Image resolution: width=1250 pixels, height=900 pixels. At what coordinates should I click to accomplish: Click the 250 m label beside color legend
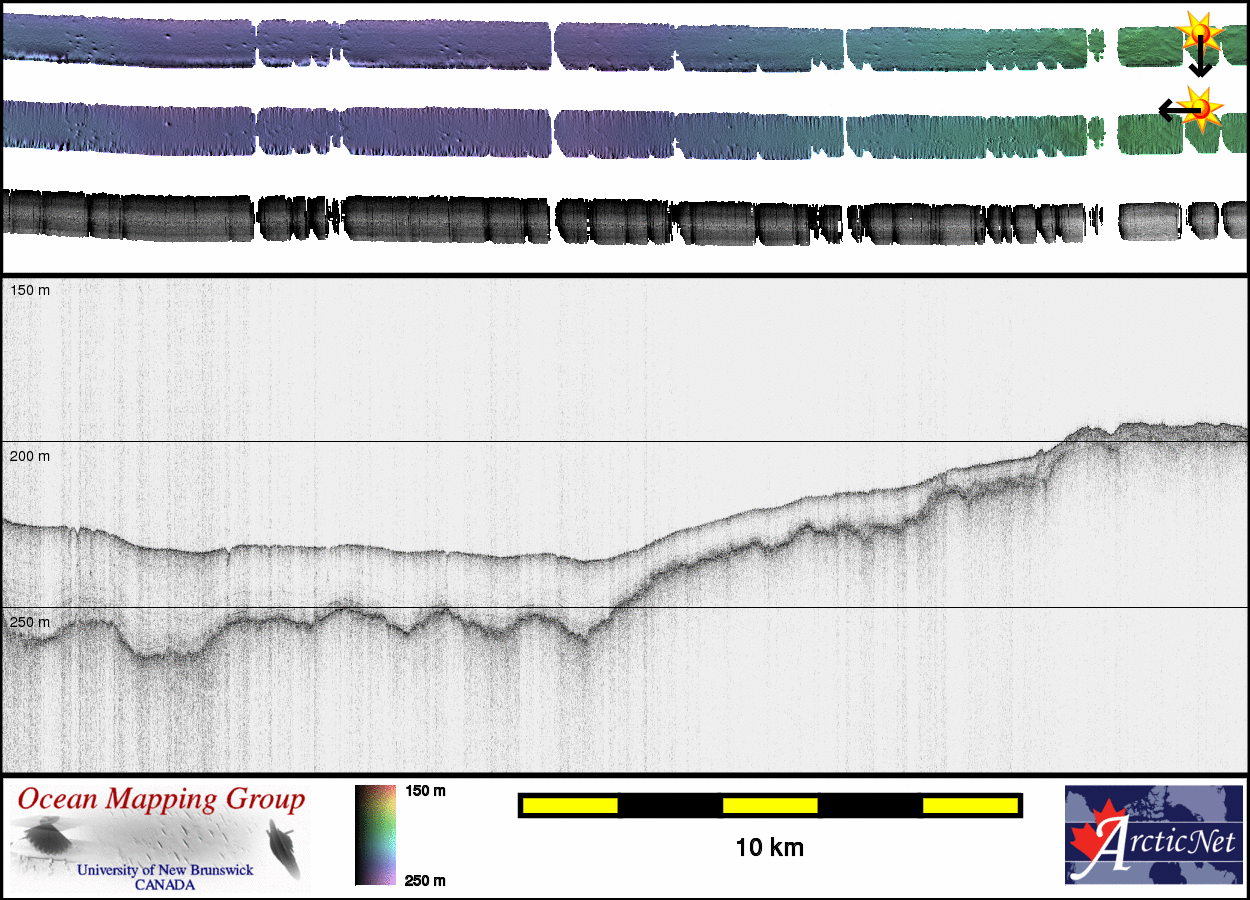coord(425,880)
